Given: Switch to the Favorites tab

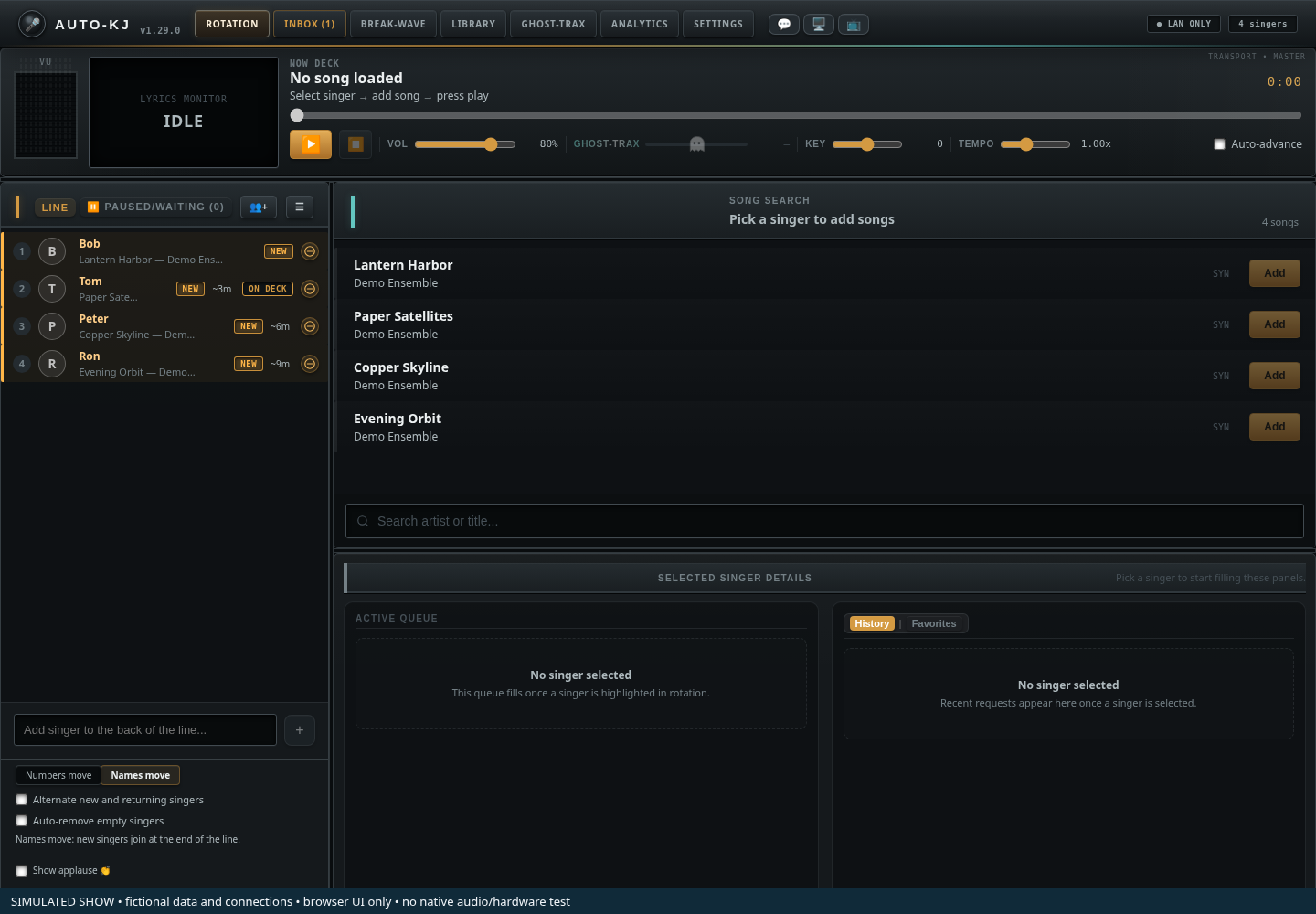Looking at the screenshot, I should 934,623.
